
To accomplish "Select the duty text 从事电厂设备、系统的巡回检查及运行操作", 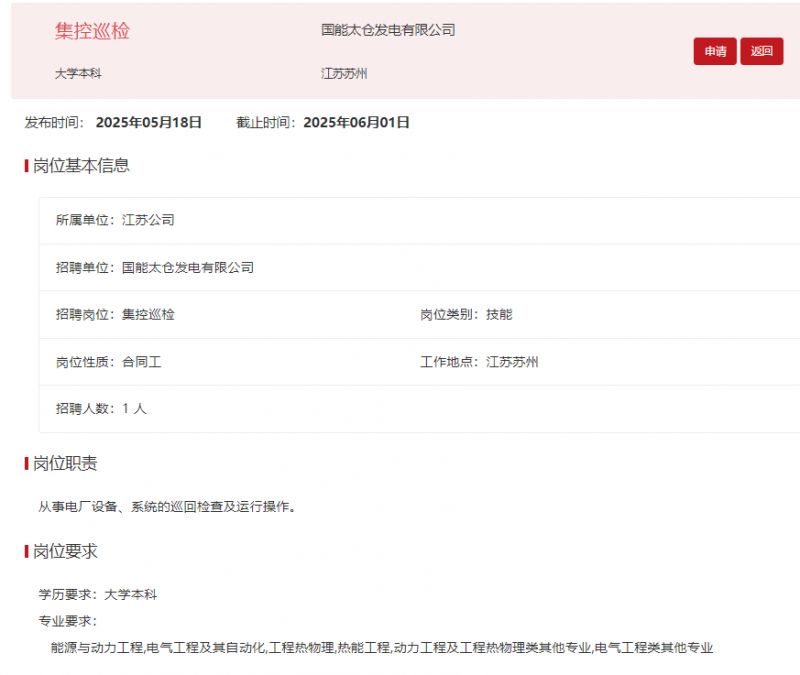I will click(167, 507).
